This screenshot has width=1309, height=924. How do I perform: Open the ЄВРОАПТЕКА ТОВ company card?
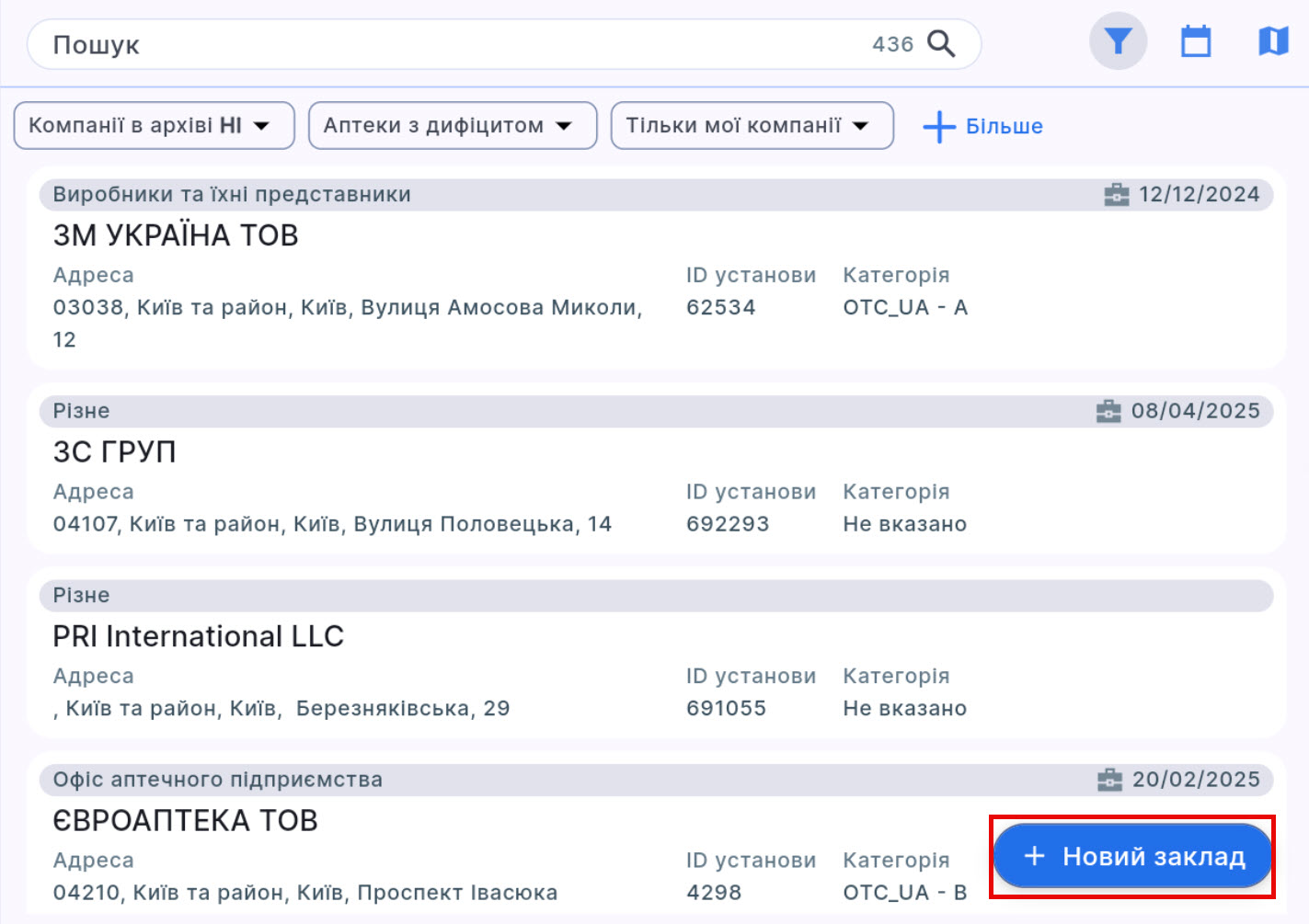point(185,820)
